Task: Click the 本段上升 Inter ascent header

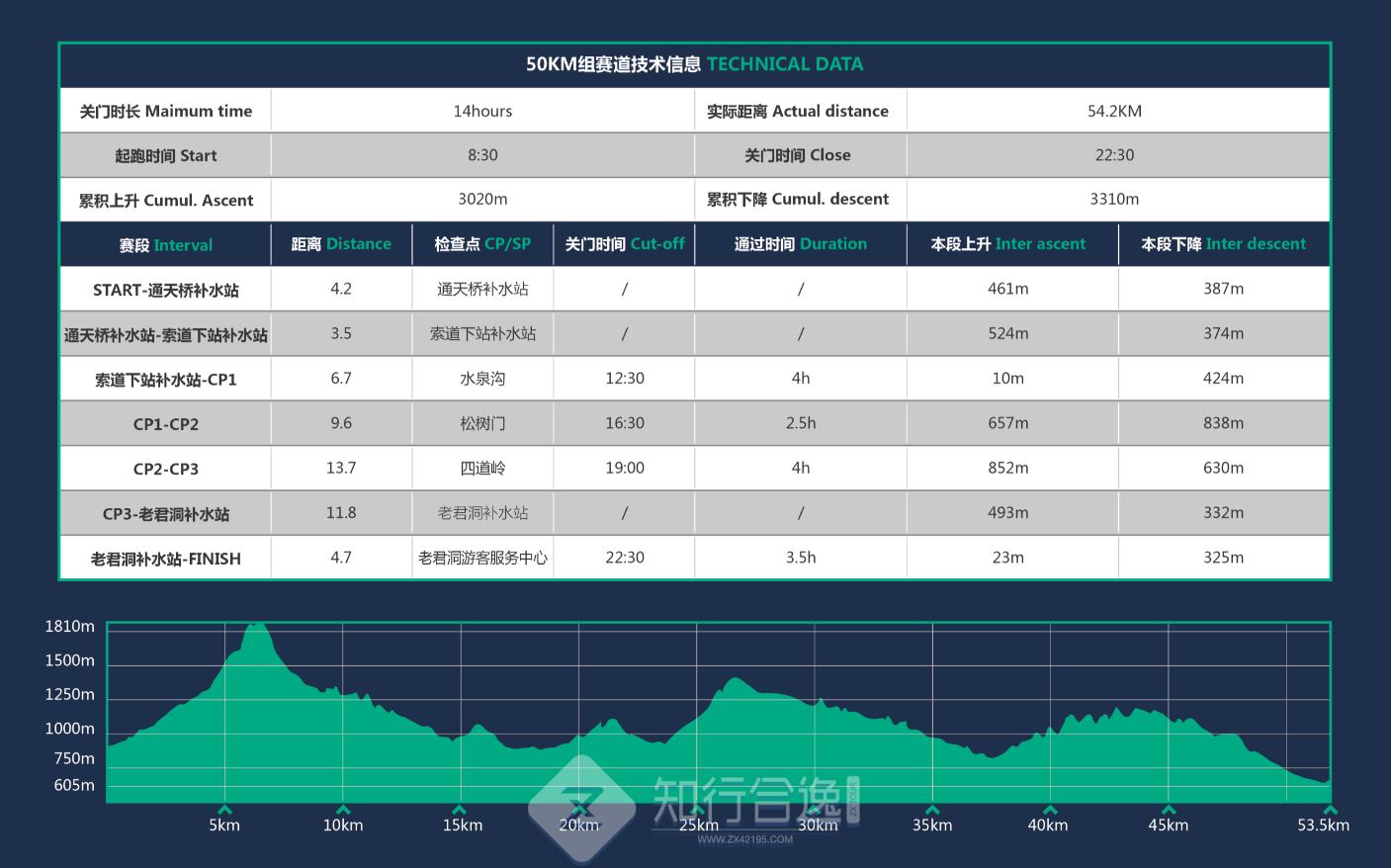Action: 1007,244
